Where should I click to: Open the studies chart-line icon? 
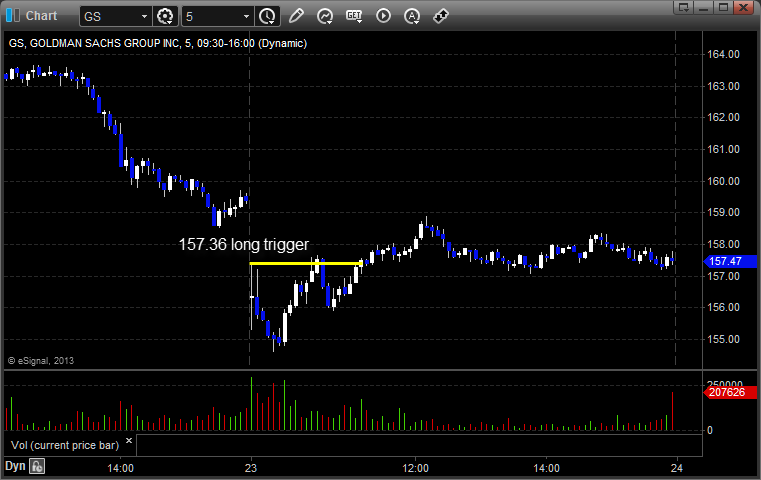pos(325,16)
